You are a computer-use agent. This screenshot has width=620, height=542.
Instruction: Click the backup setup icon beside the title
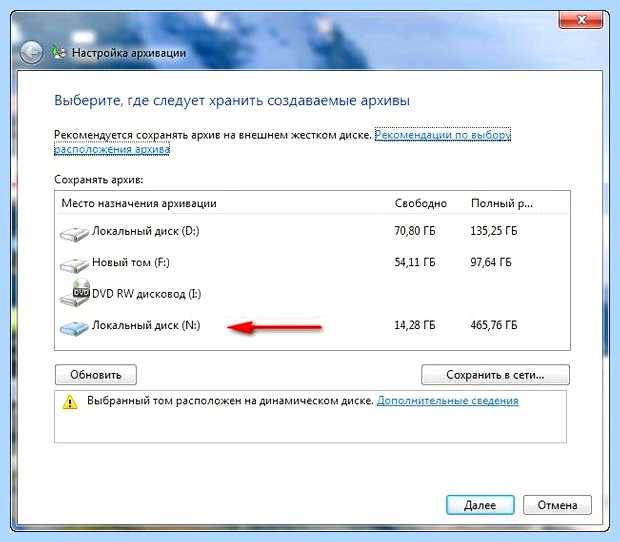click(x=59, y=53)
